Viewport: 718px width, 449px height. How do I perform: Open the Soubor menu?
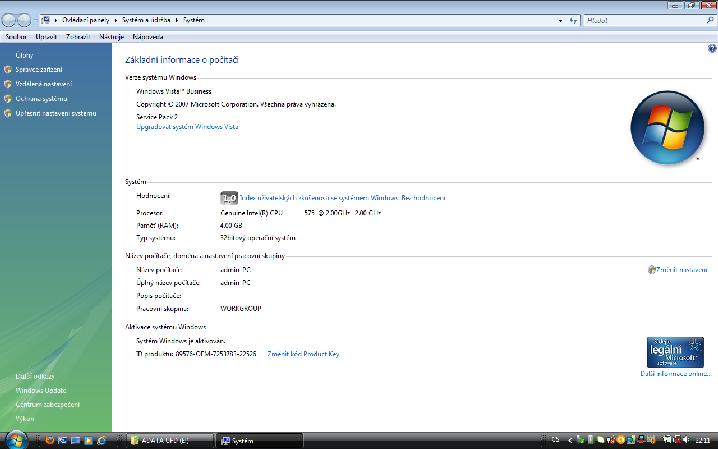pos(16,37)
